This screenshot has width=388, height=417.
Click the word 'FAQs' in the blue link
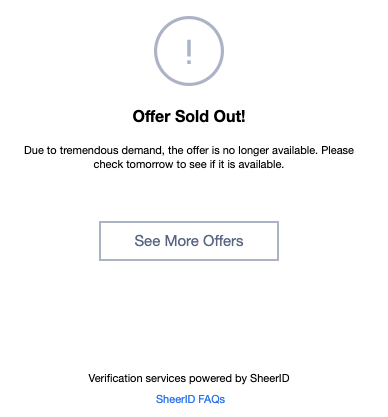pyautogui.click(x=212, y=399)
